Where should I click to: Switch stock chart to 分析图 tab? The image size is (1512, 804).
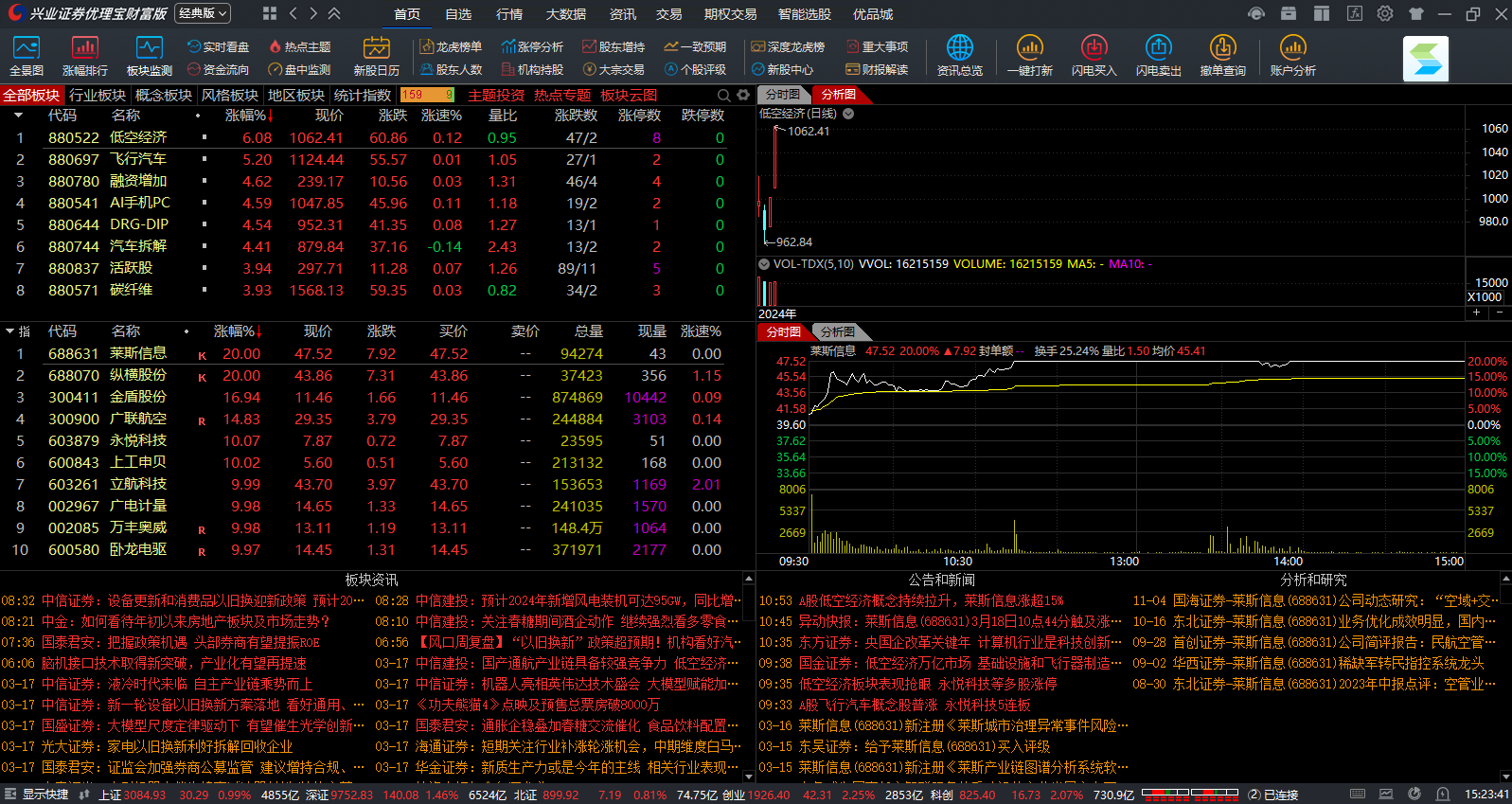coord(837,331)
